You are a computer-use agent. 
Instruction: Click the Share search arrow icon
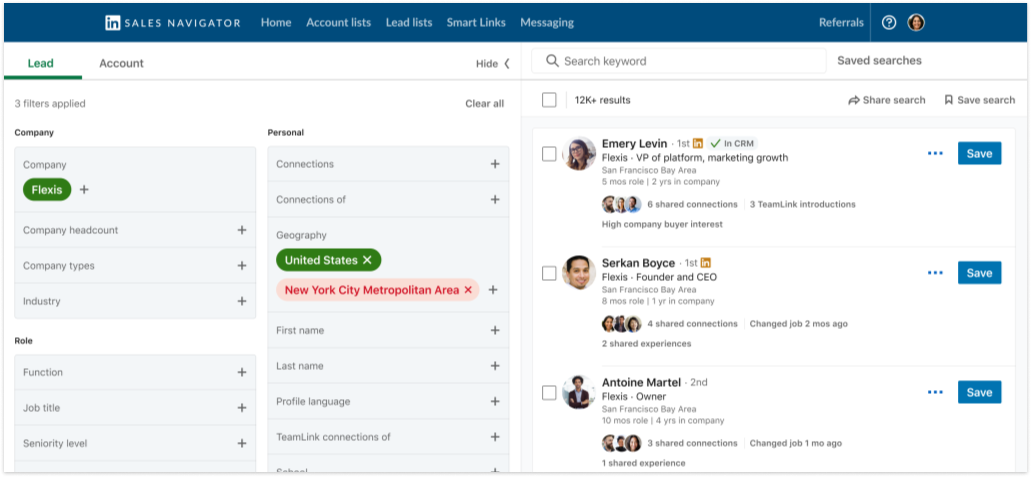coord(854,100)
